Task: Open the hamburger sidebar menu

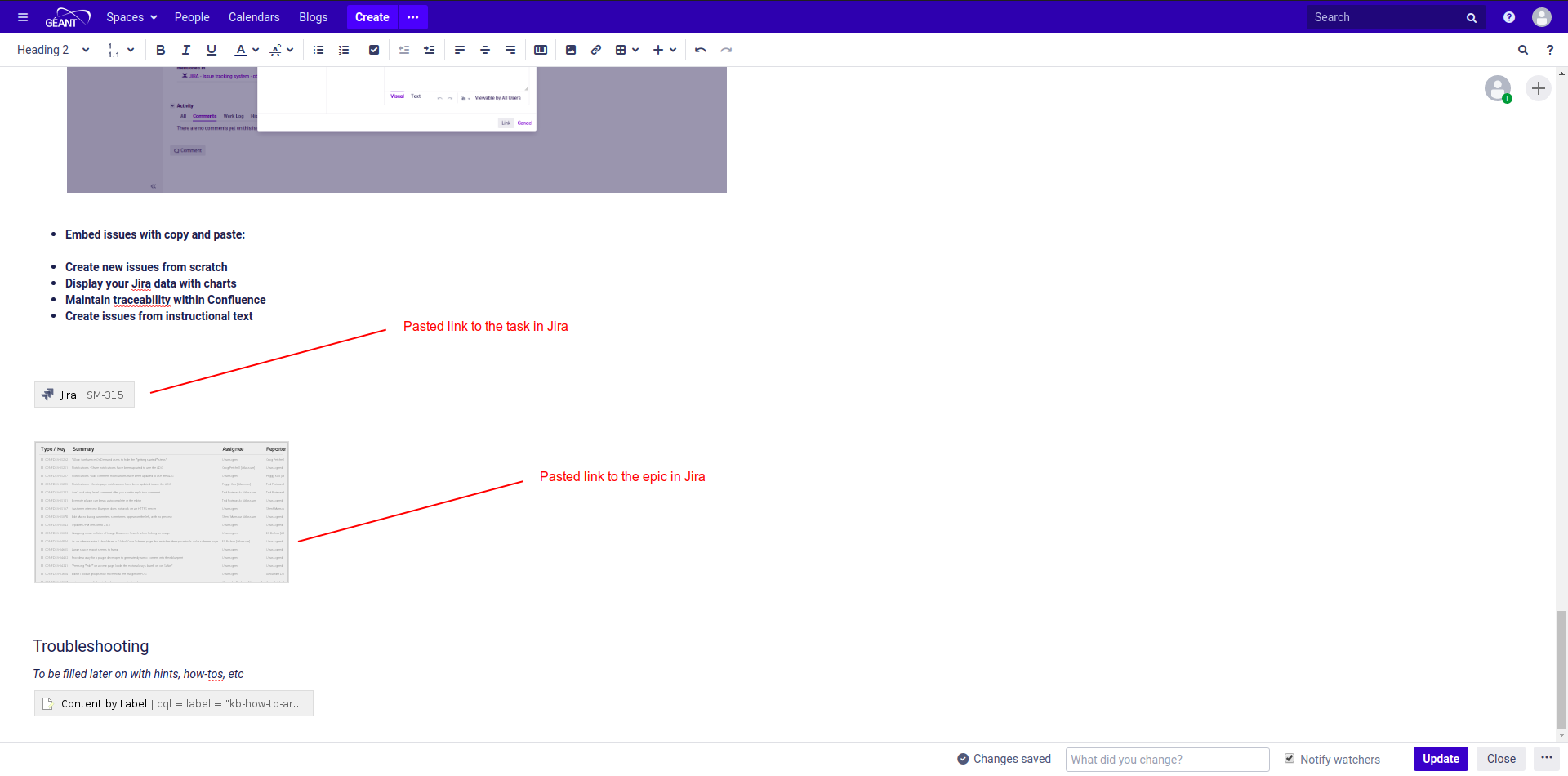Action: 23,17
